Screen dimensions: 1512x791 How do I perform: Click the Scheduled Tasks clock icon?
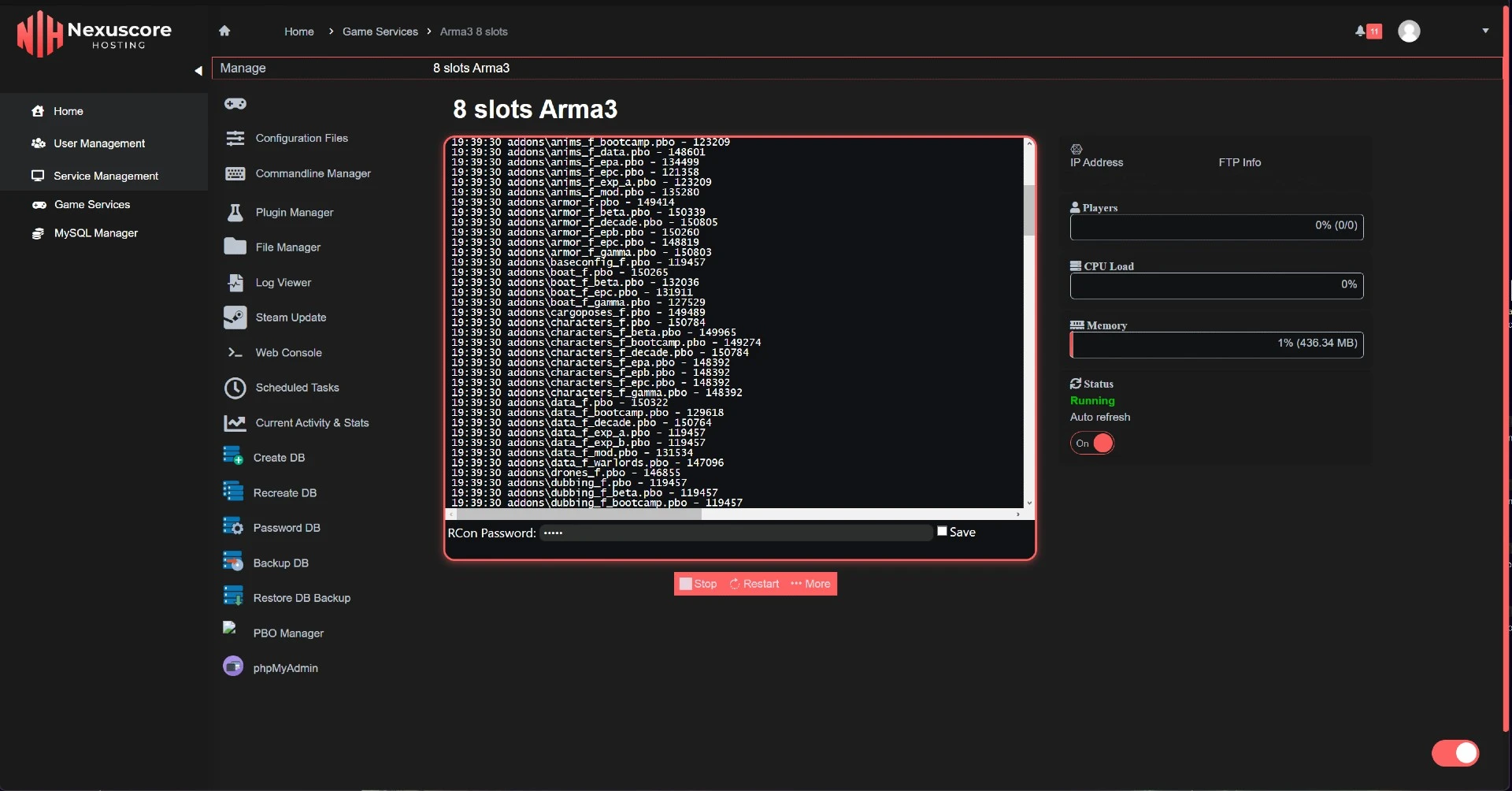pos(235,388)
